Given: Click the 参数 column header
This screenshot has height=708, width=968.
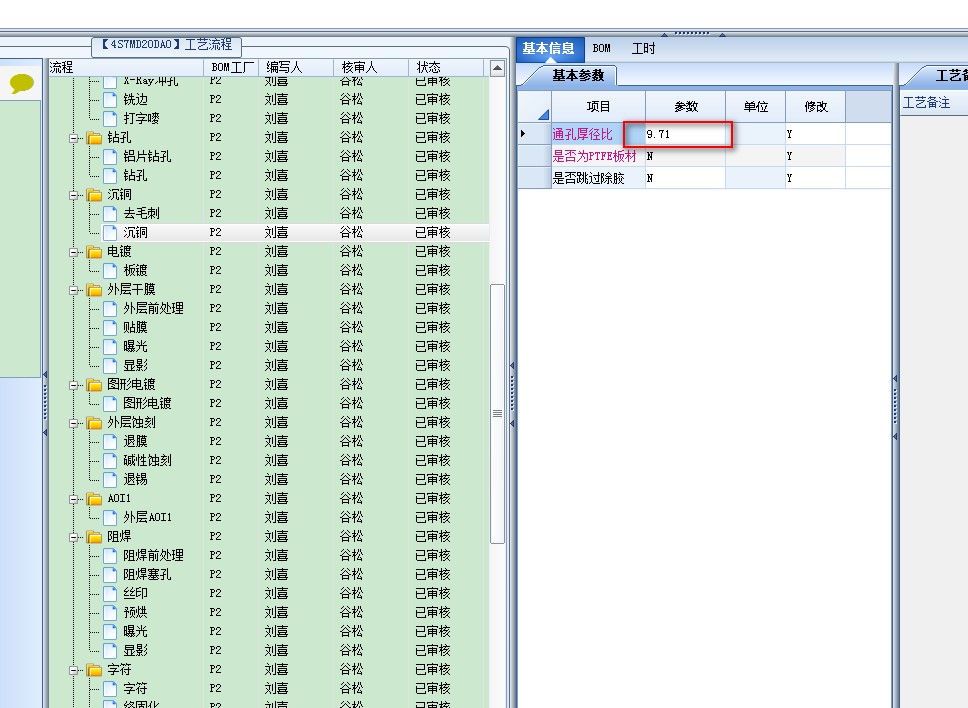Looking at the screenshot, I should 686,107.
